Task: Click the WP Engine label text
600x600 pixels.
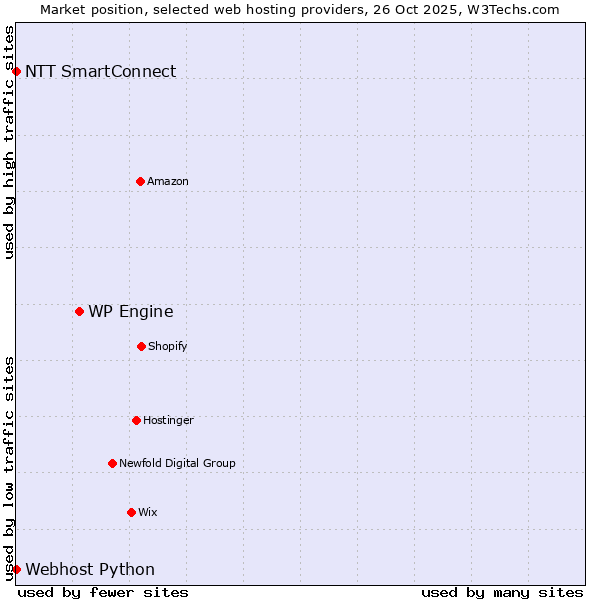Action: (131, 311)
